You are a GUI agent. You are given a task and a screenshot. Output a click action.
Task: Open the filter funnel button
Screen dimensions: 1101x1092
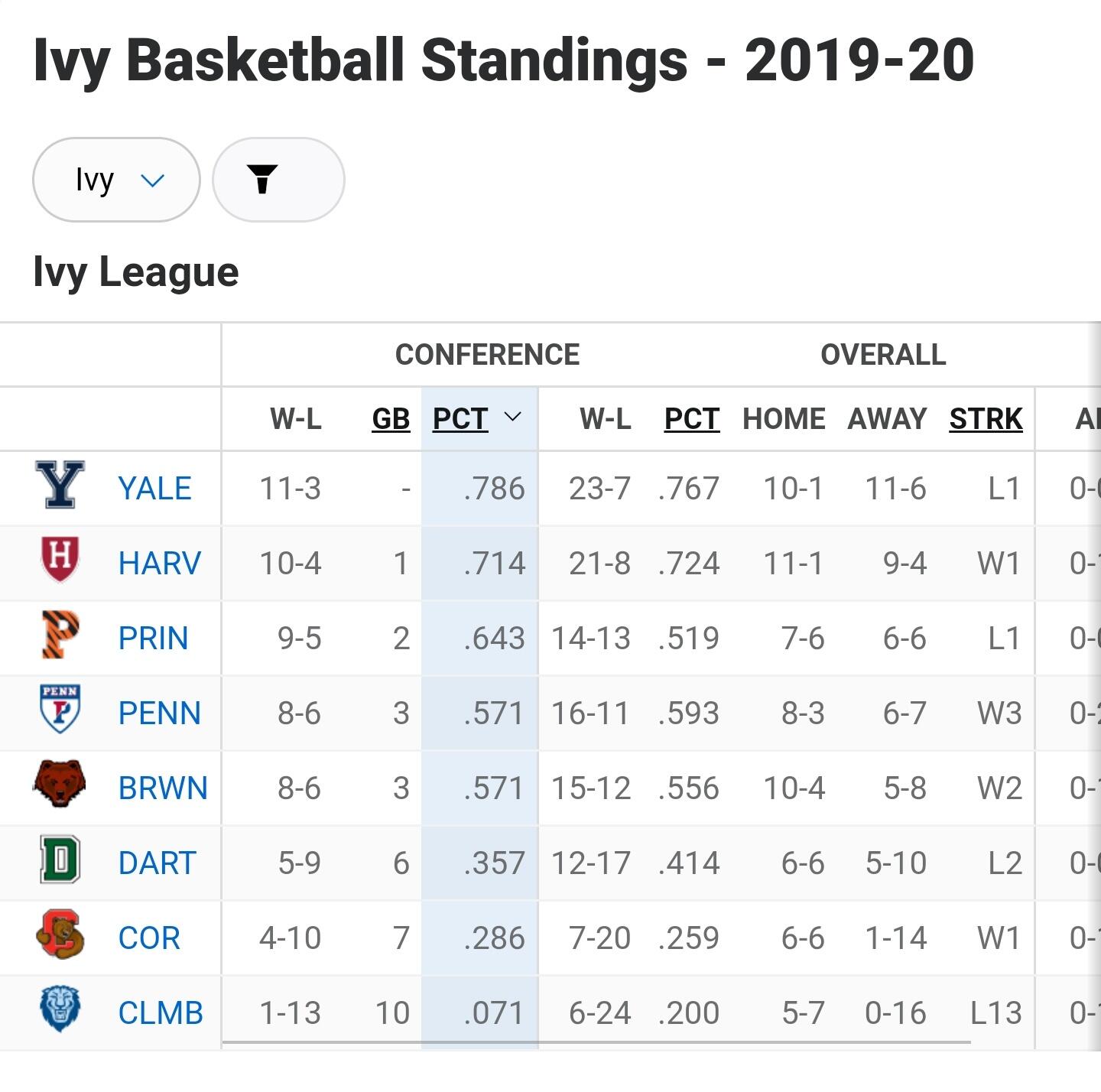(278, 180)
